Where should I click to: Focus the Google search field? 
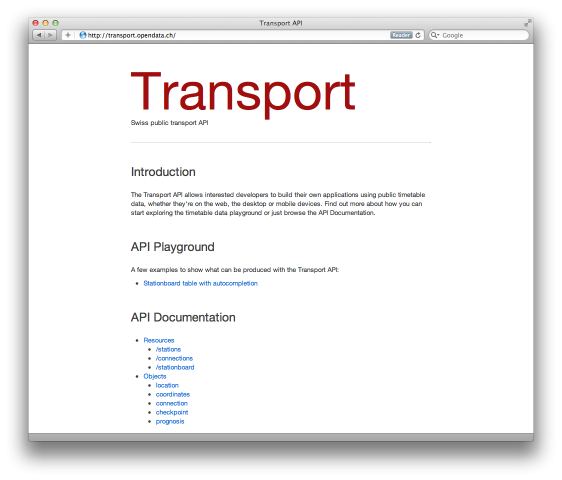coord(479,35)
